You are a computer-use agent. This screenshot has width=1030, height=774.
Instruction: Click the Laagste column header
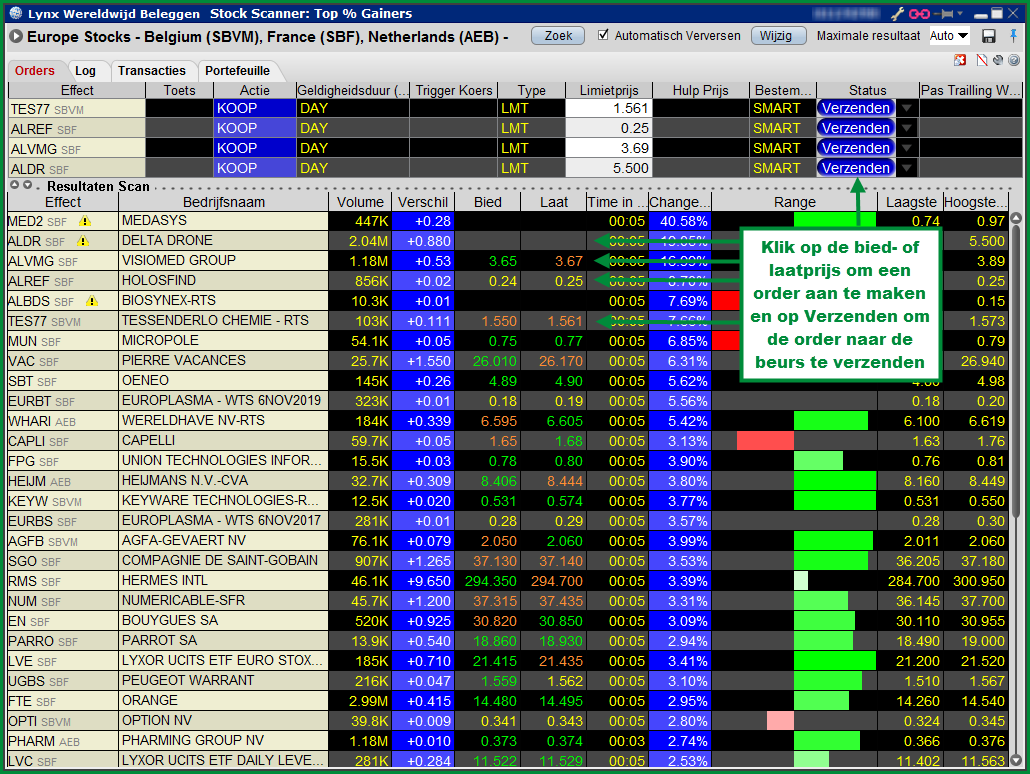point(910,202)
